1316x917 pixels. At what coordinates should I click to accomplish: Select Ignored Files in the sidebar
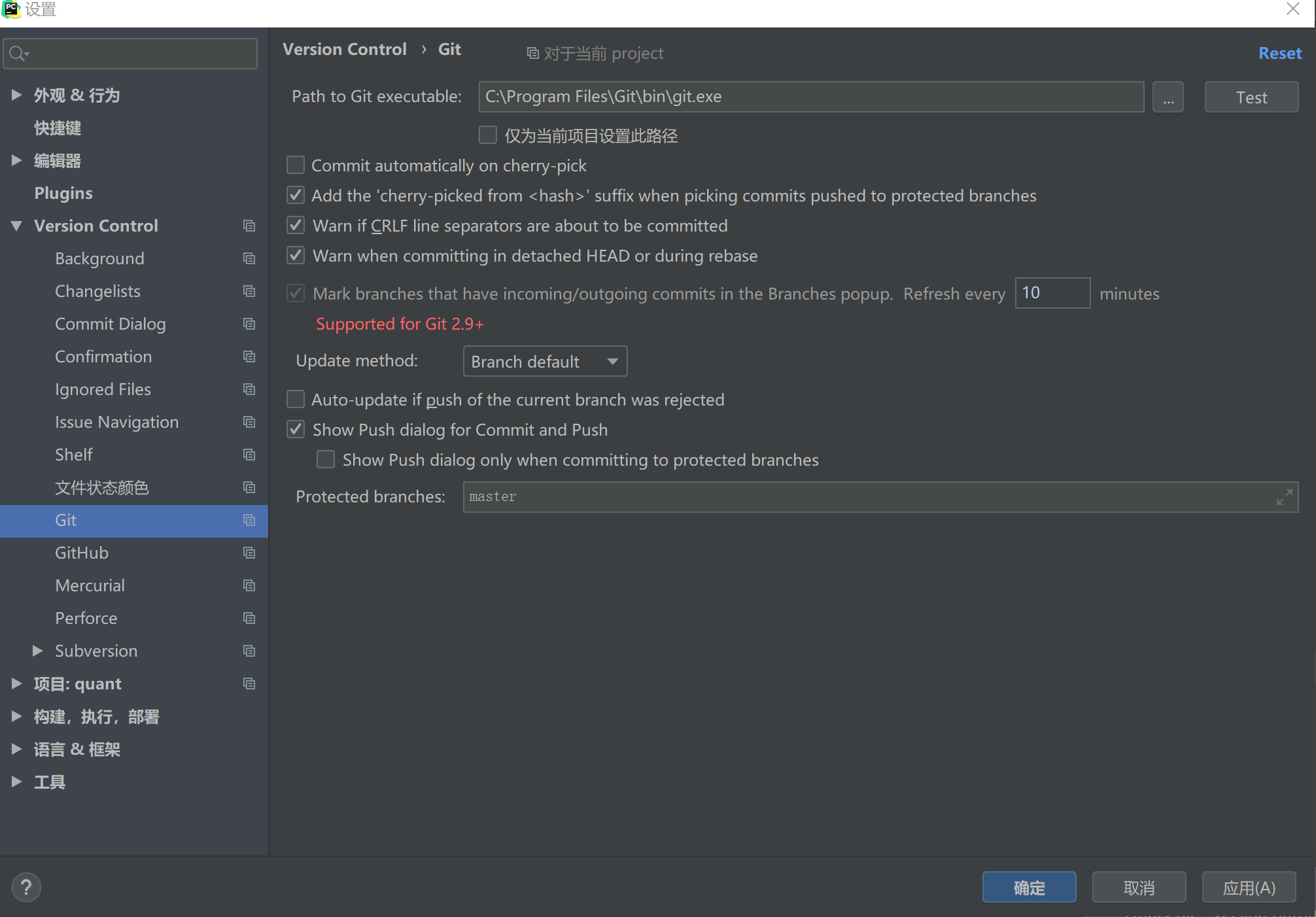click(x=103, y=389)
